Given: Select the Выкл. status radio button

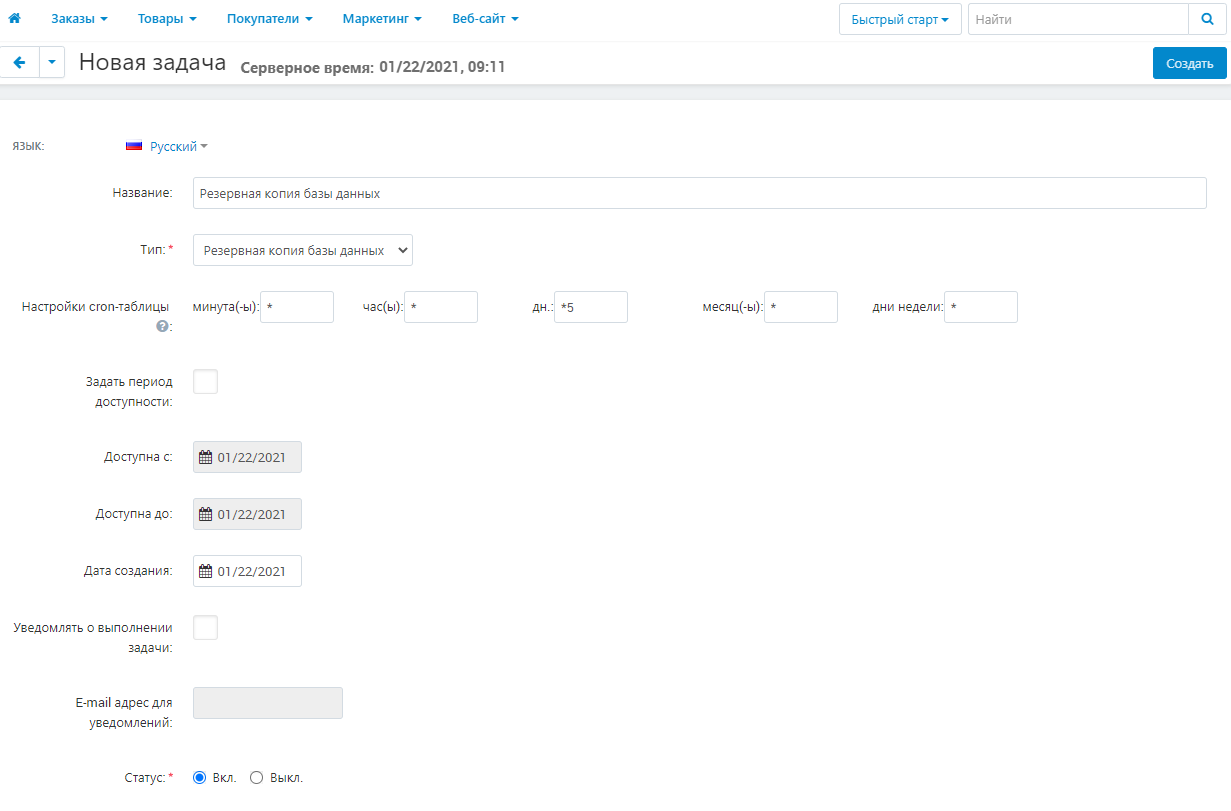Looking at the screenshot, I should click(x=256, y=778).
